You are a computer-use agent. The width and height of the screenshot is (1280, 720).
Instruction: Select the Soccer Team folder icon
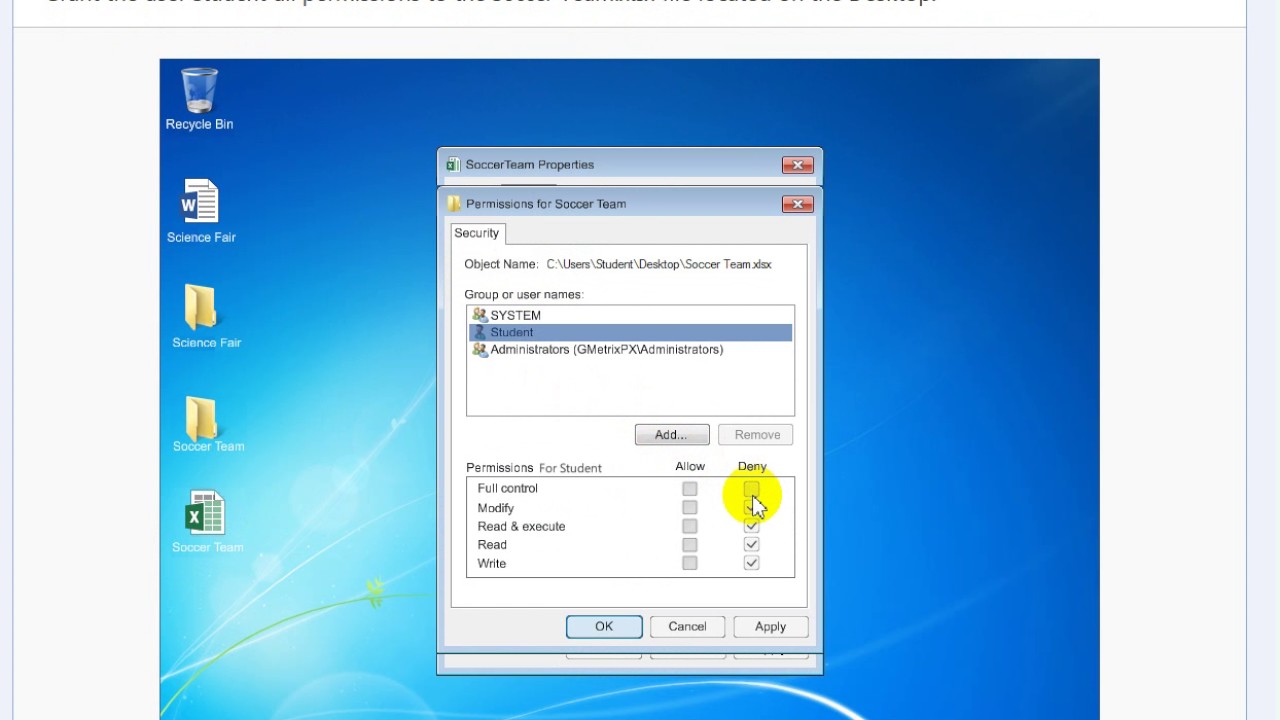pyautogui.click(x=207, y=425)
